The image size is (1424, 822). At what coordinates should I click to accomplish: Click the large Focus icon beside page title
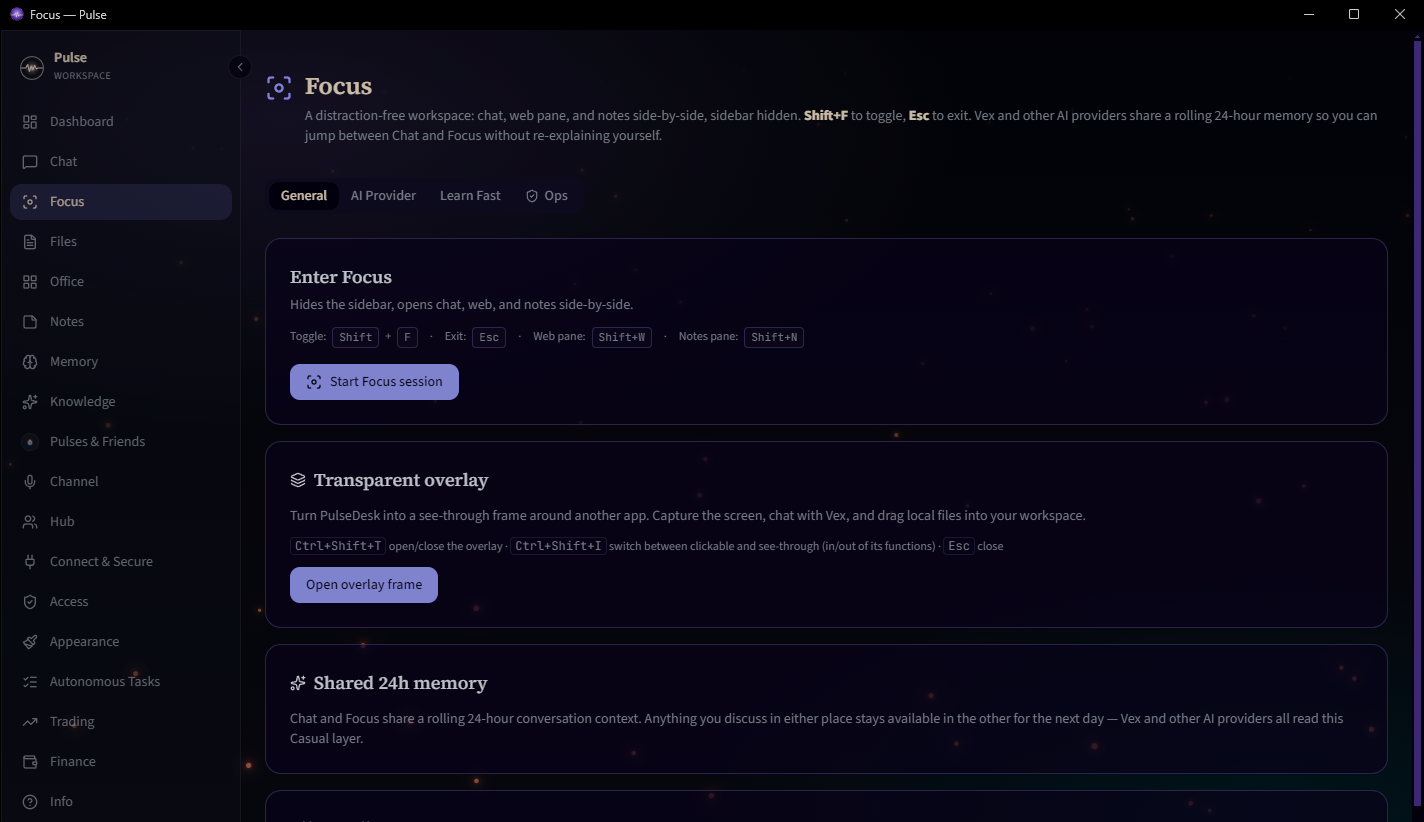tap(279, 87)
